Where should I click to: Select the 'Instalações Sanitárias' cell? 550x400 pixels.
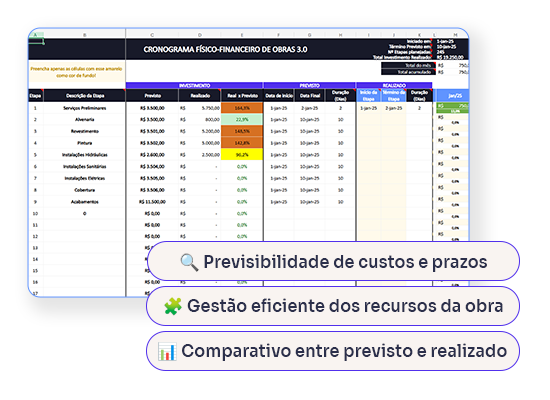[x=85, y=167]
